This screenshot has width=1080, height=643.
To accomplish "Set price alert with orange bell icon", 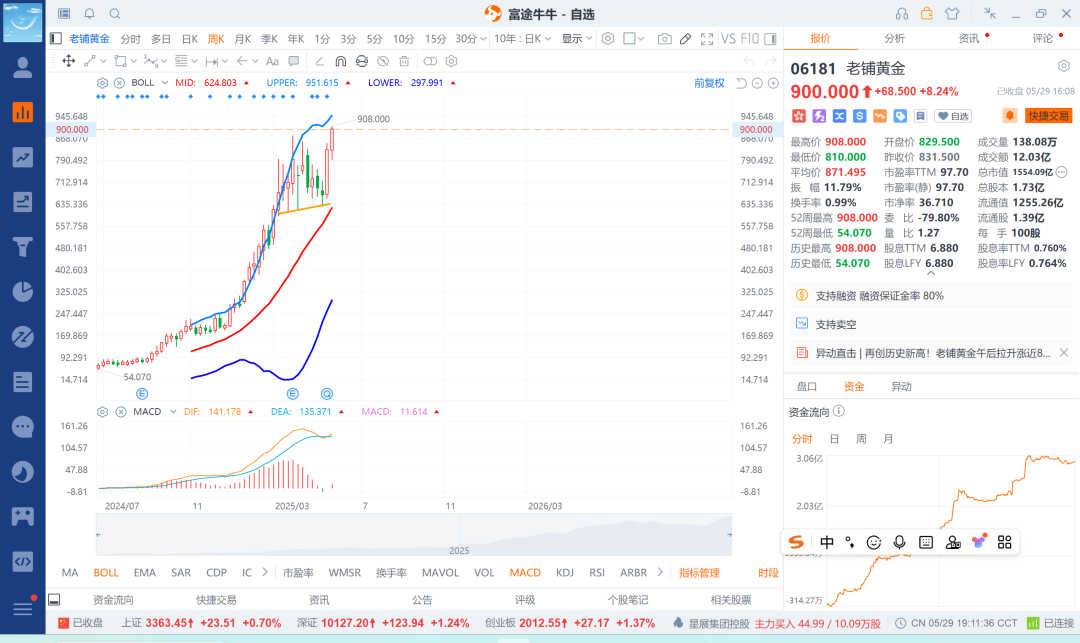I will pos(1010,116).
